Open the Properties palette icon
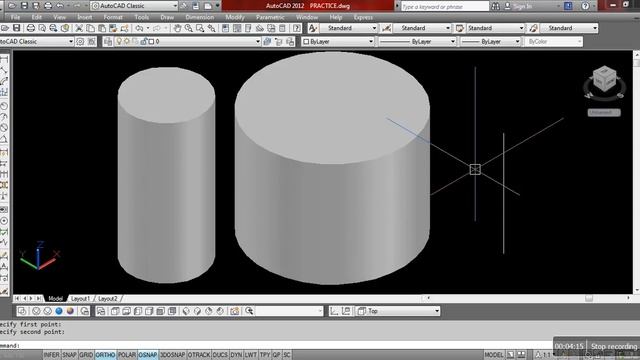 pos(225,28)
